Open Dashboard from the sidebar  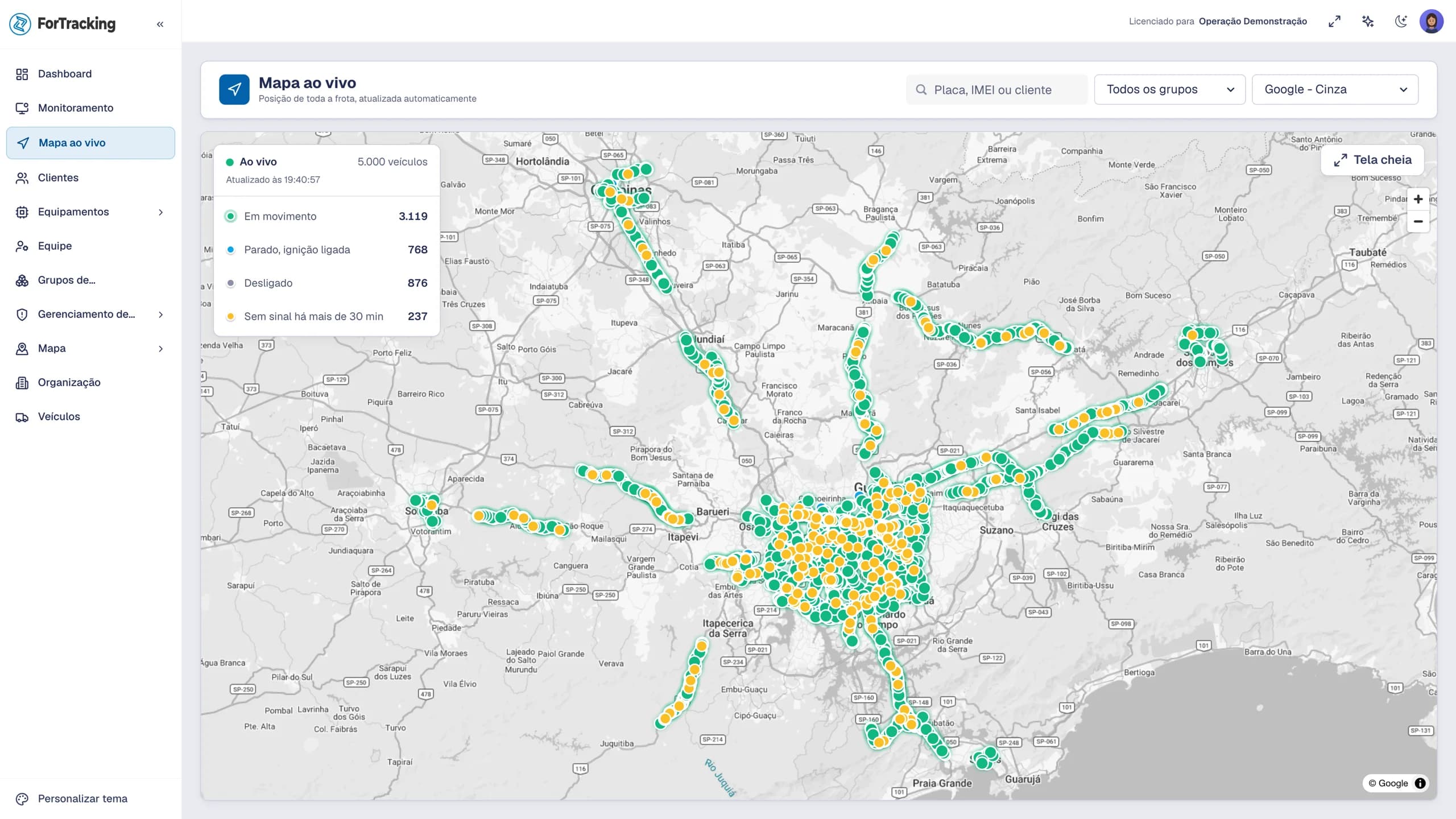coord(90,74)
